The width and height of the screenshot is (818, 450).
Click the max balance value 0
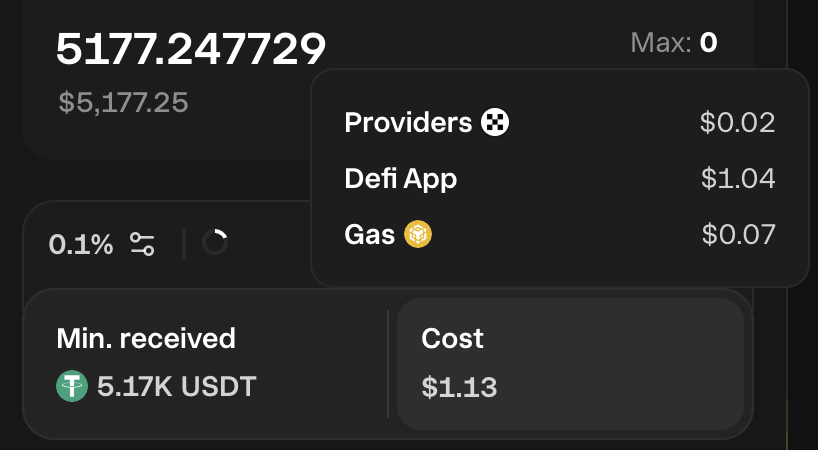(708, 43)
